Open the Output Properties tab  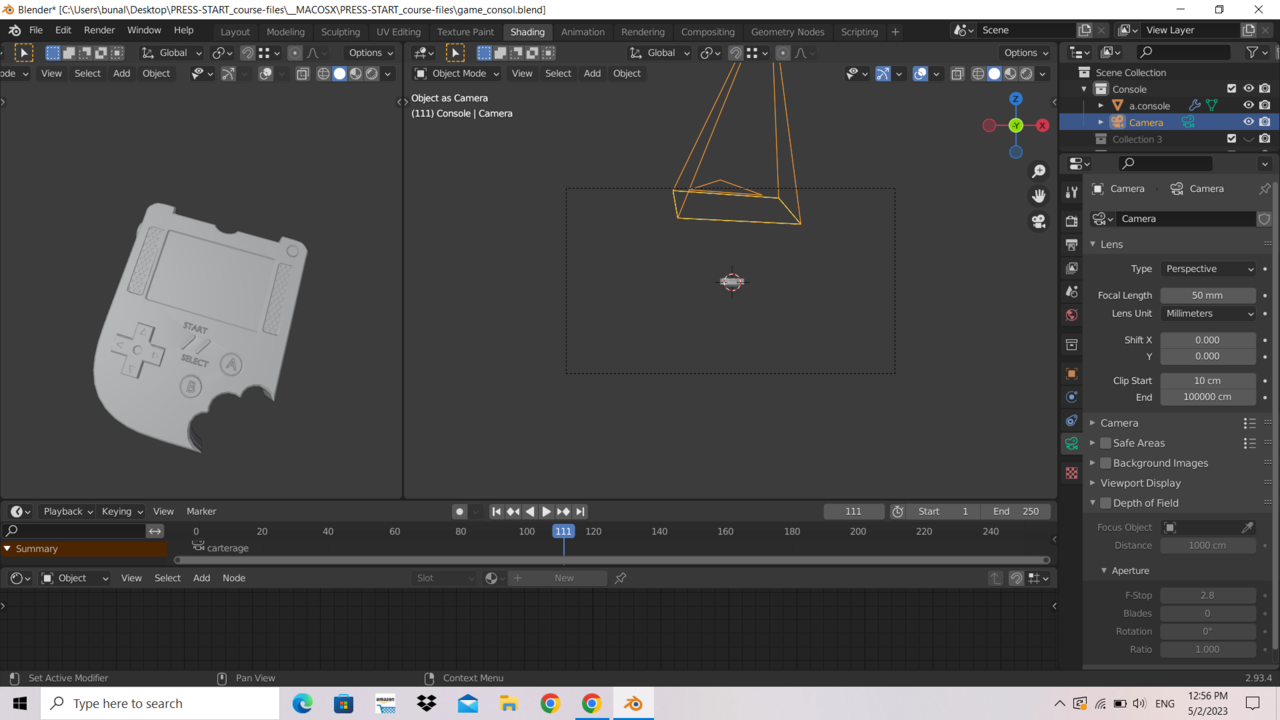click(x=1071, y=243)
